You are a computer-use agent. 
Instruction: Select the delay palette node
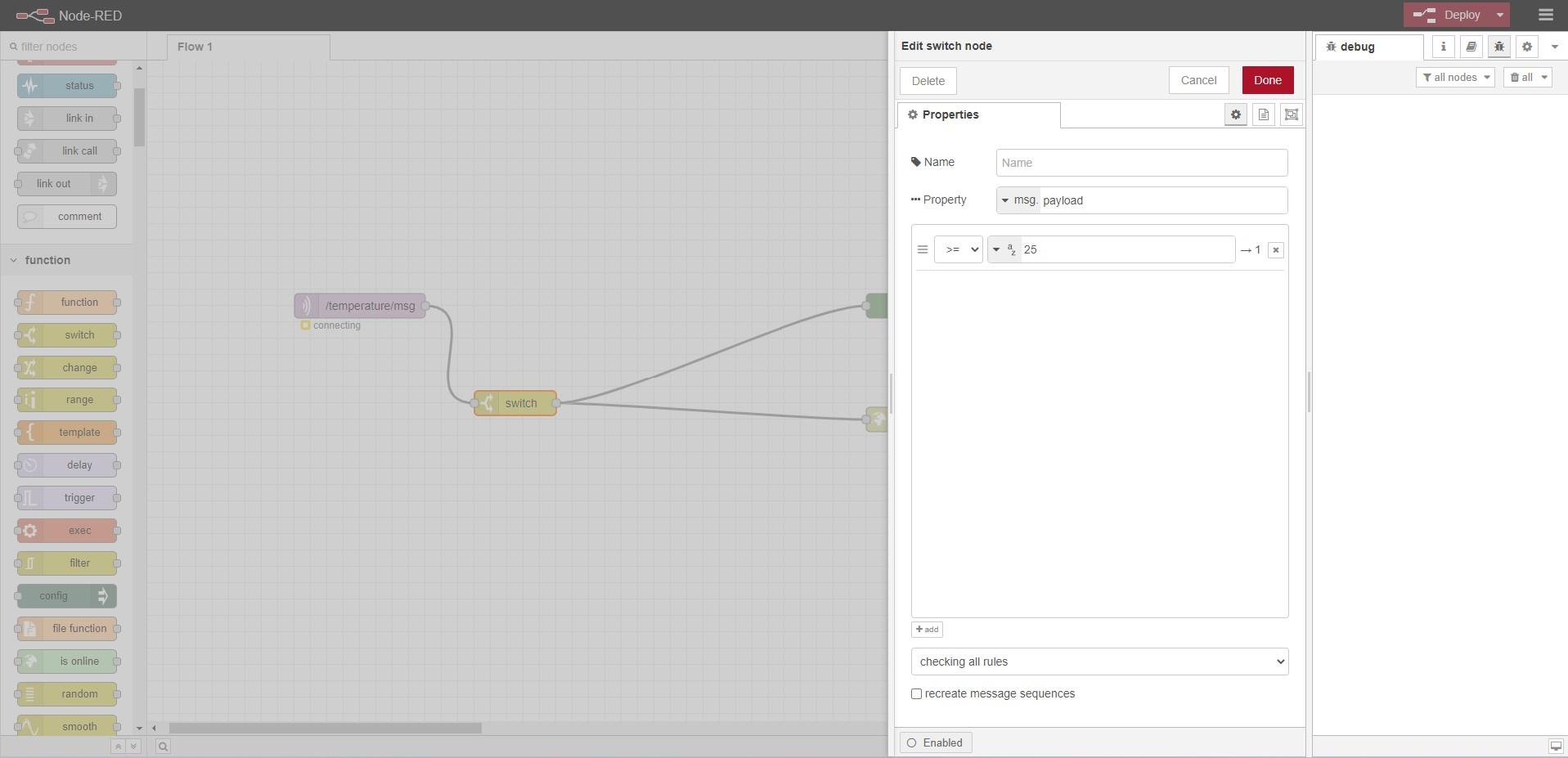click(x=67, y=465)
